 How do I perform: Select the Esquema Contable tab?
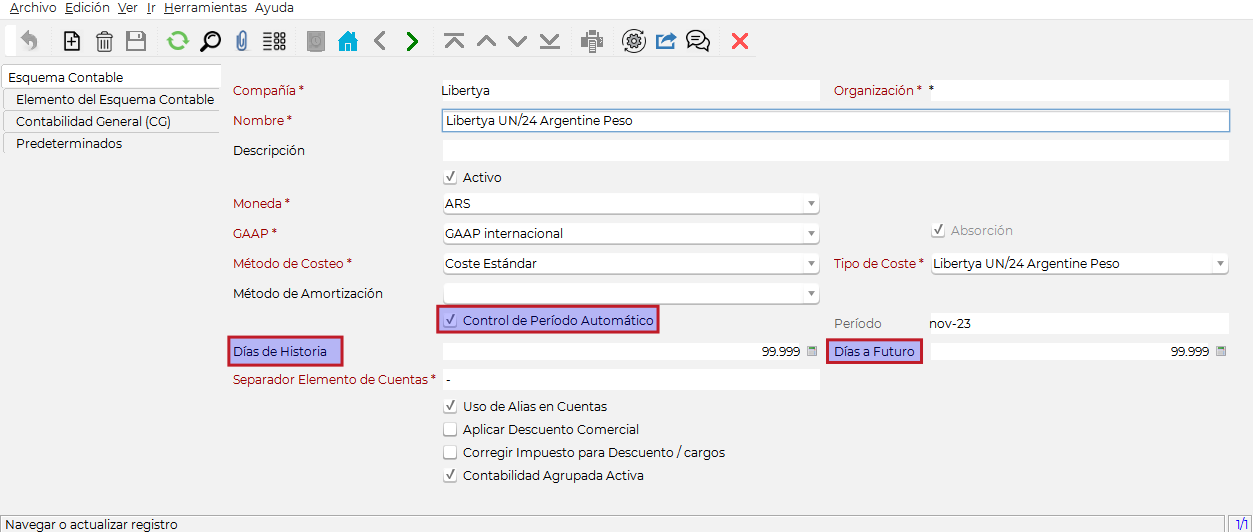pyautogui.click(x=110, y=77)
